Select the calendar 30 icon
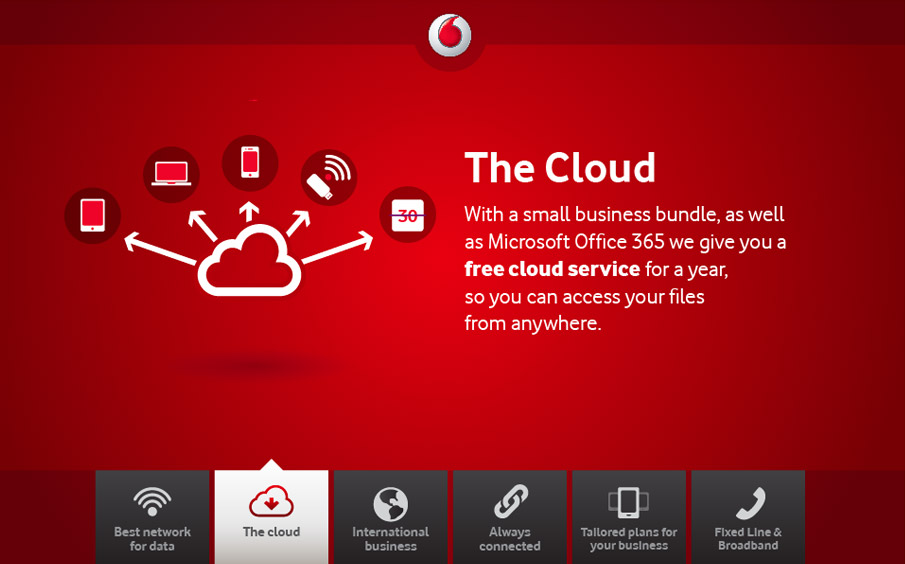The height and width of the screenshot is (564, 905). (x=407, y=215)
